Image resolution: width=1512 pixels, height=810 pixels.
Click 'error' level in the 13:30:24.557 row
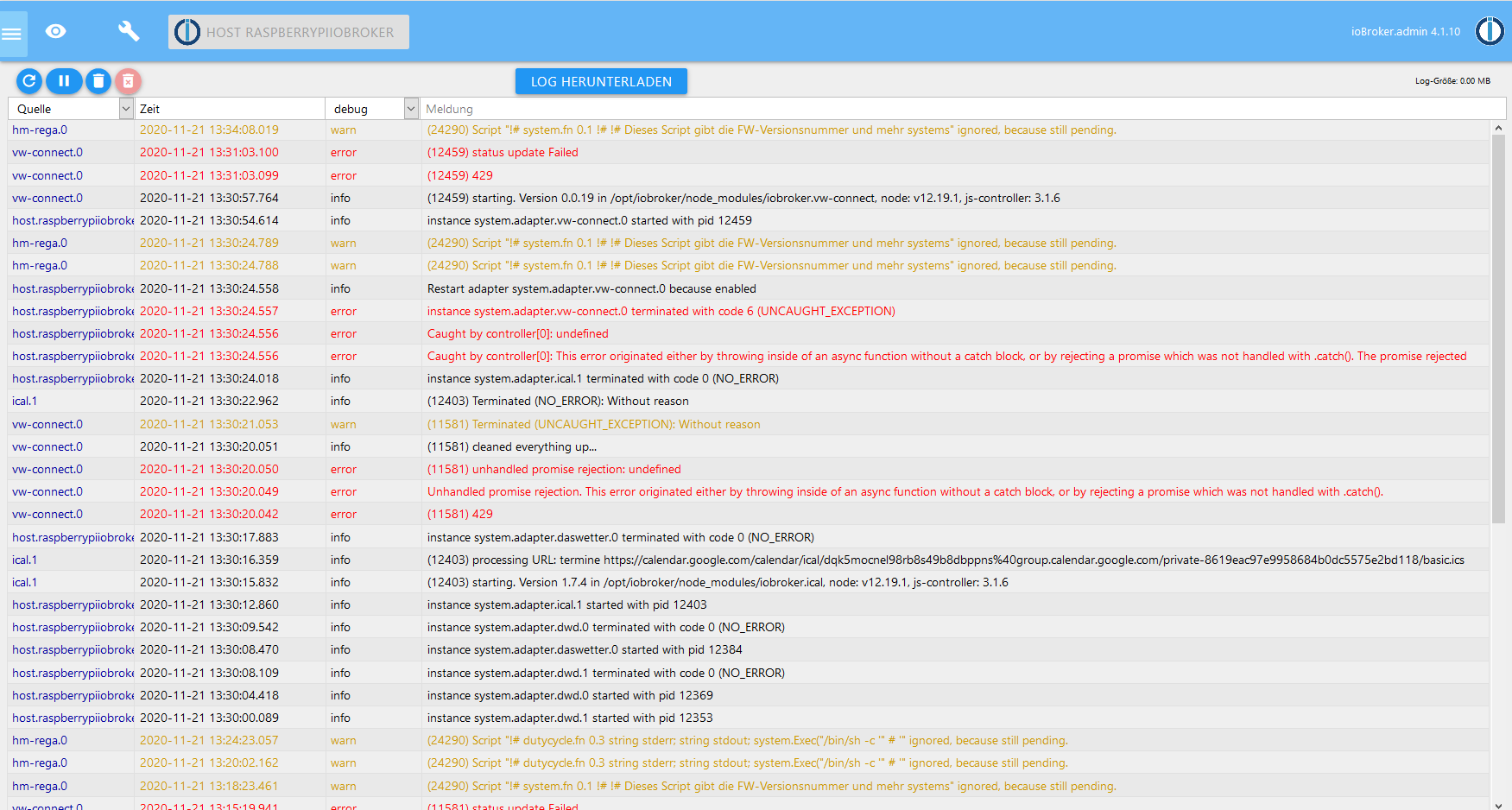click(344, 311)
